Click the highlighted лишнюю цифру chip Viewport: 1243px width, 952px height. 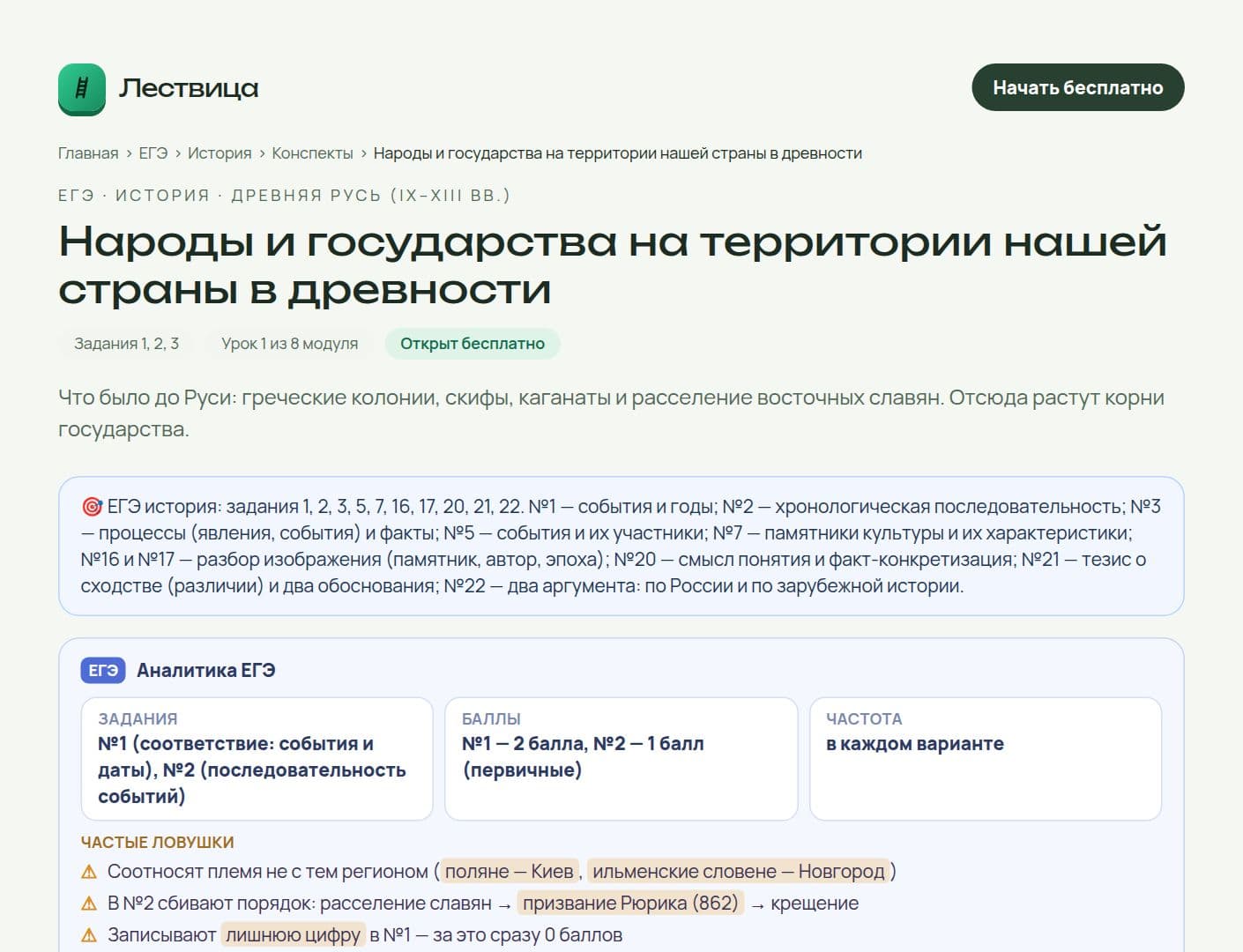tap(293, 935)
